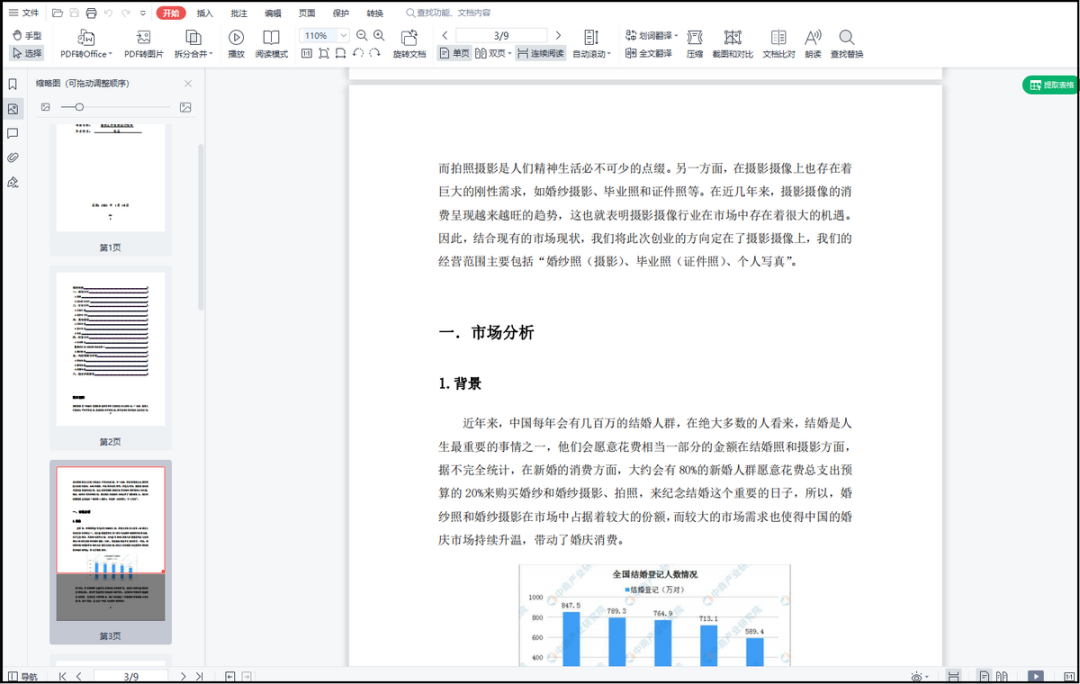1080x684 pixels.
Task: Click the 压缩 compress tool
Action: point(695,43)
